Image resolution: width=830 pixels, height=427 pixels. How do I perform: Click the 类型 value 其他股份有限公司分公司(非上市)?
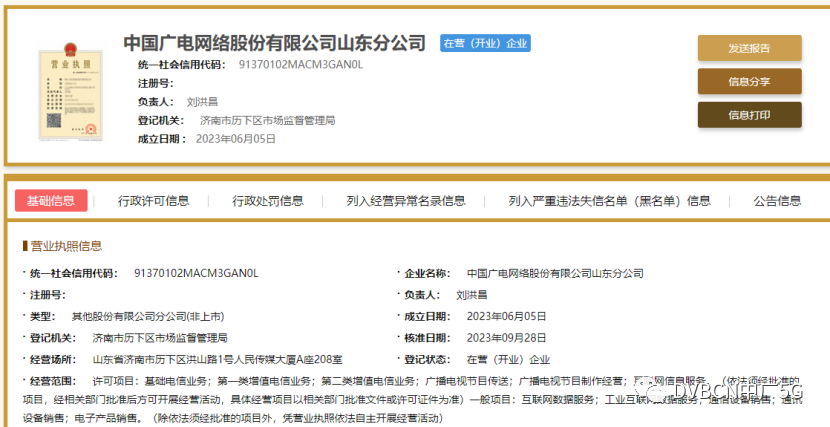148,316
